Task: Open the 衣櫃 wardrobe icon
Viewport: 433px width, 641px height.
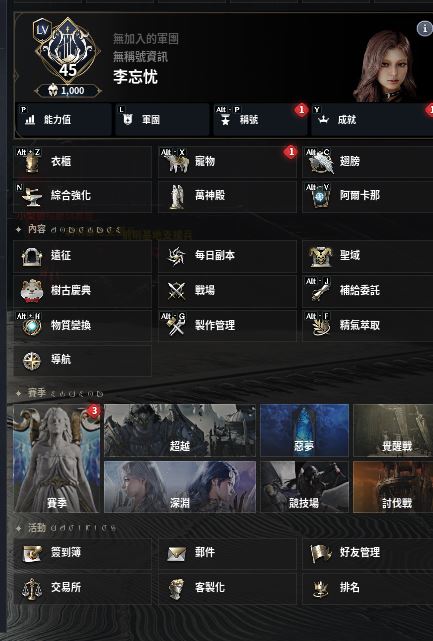Action: (31, 162)
